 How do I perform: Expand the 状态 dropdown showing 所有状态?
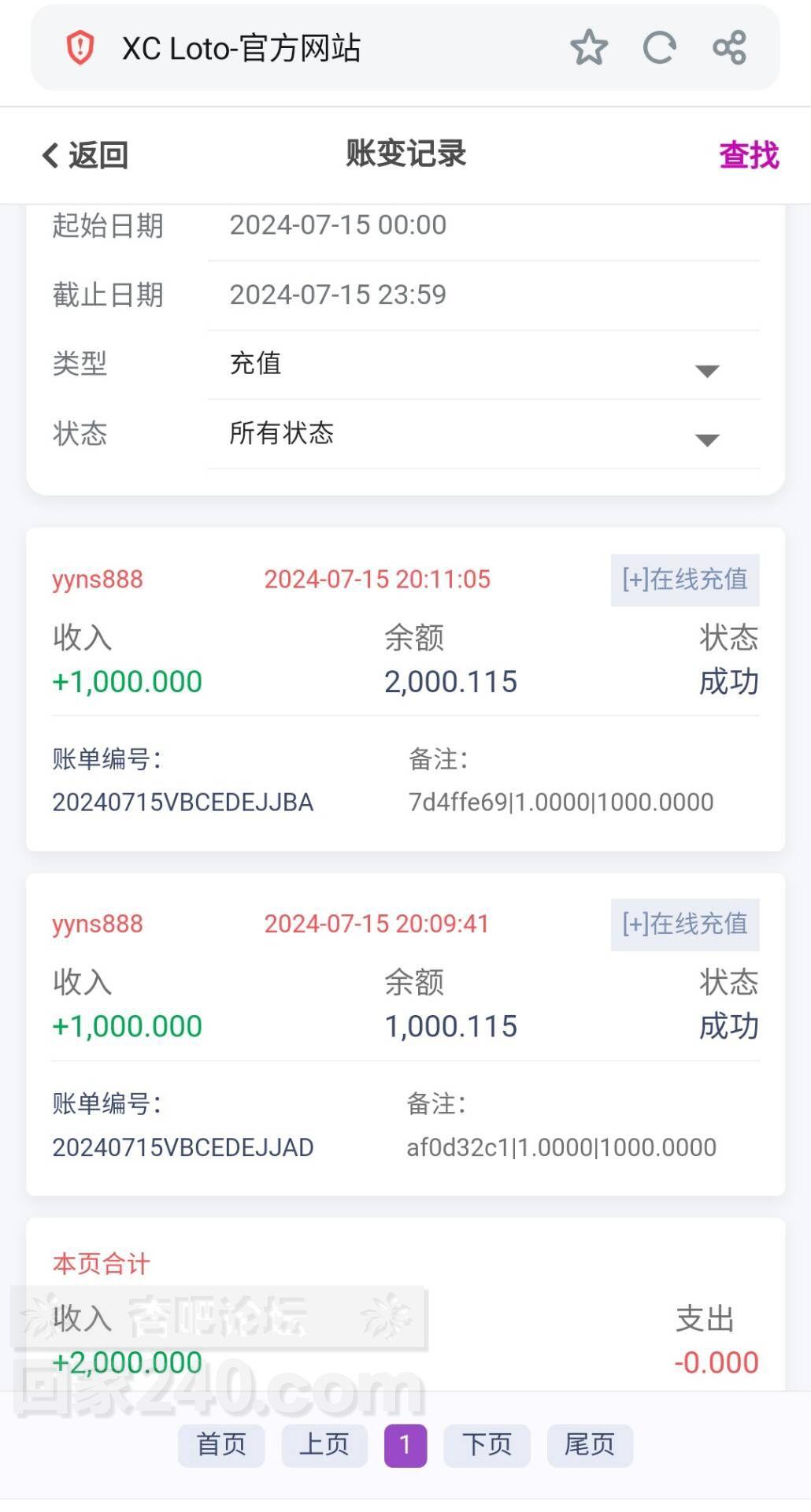coord(472,433)
